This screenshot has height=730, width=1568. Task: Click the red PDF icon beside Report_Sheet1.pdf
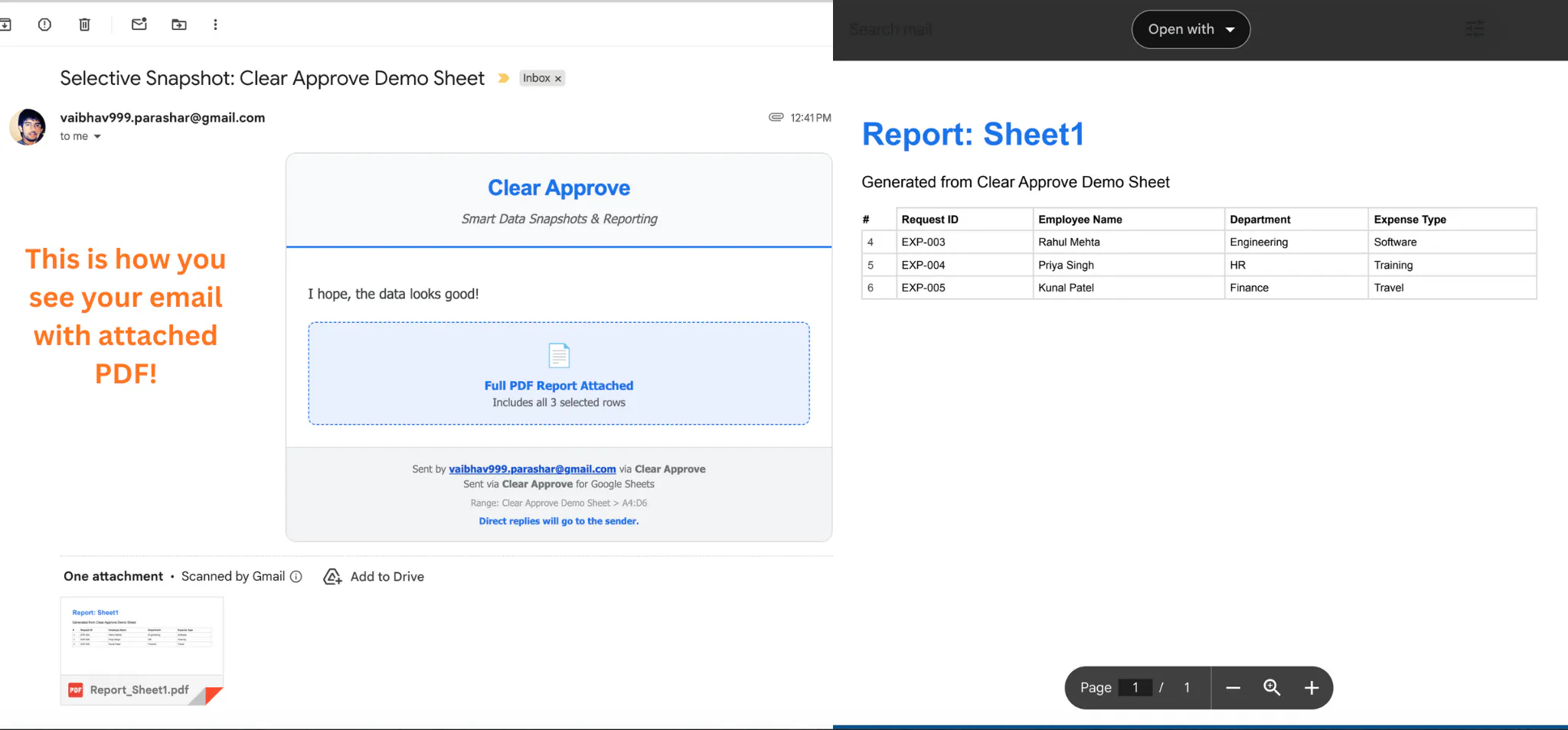click(76, 690)
